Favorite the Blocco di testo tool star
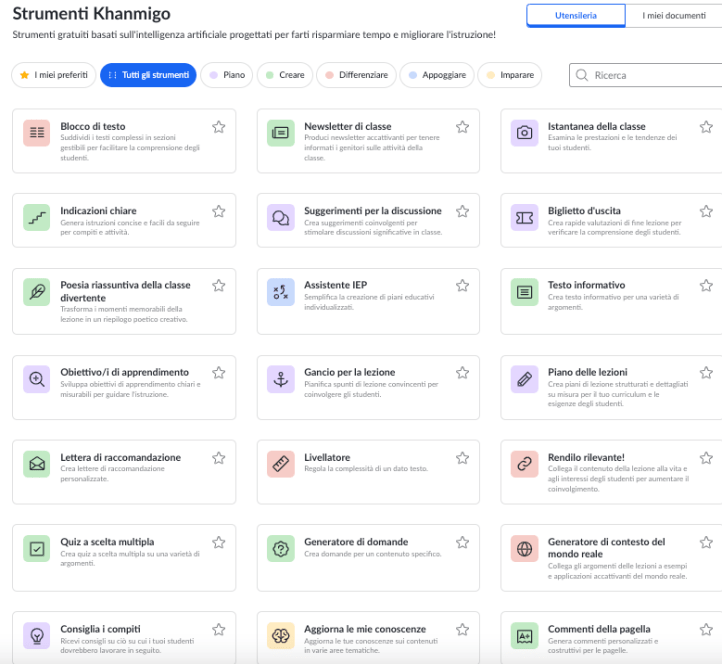Screen dimensions: 722x664 tap(218, 127)
